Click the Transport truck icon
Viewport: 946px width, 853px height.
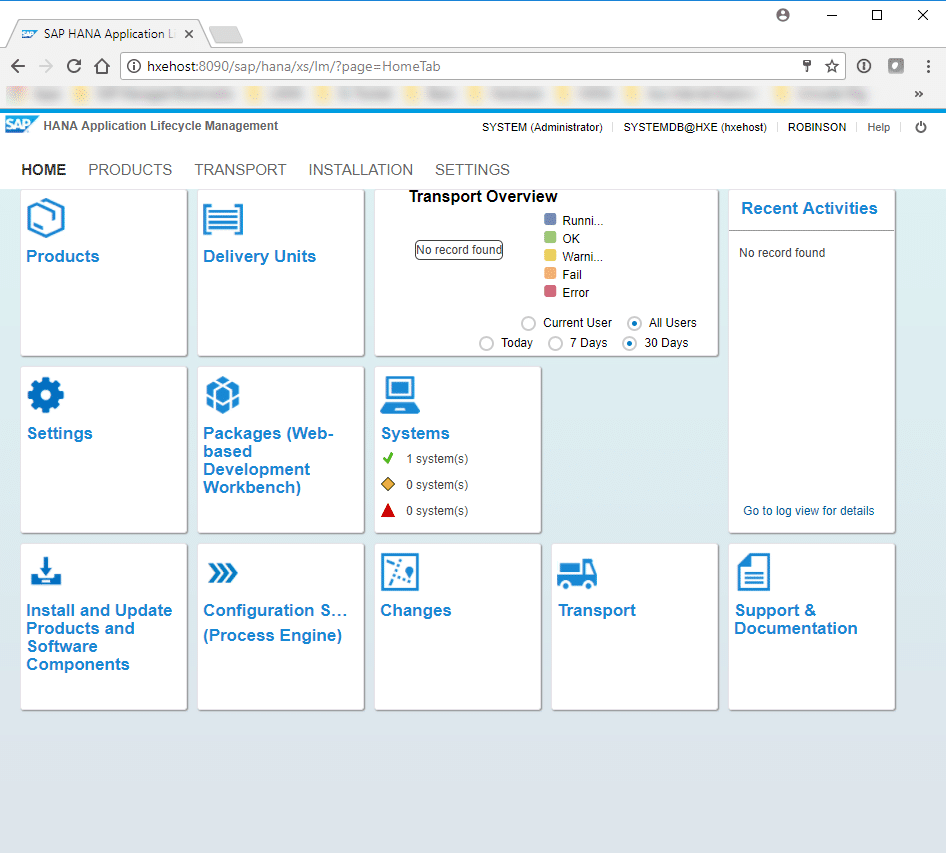tap(577, 572)
